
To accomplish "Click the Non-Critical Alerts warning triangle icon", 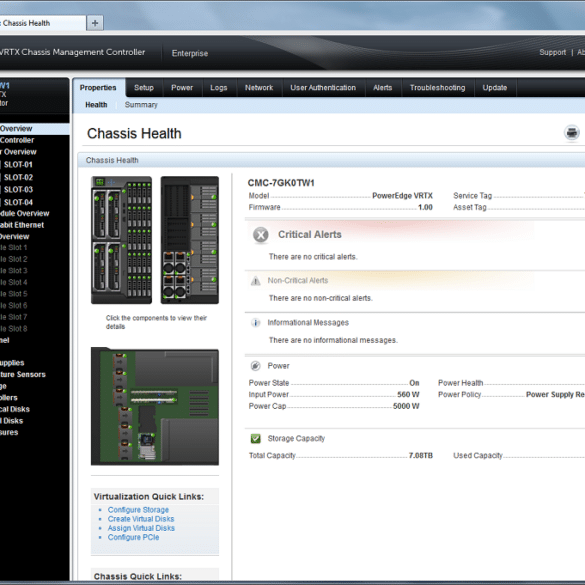I will tap(256, 281).
